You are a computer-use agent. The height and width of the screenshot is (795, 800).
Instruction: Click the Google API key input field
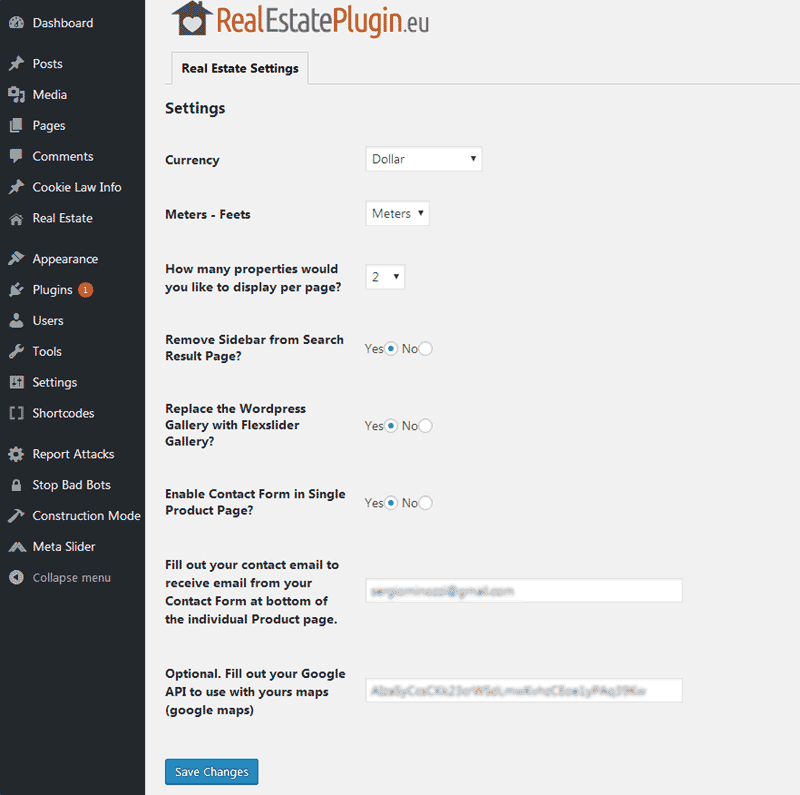click(524, 690)
